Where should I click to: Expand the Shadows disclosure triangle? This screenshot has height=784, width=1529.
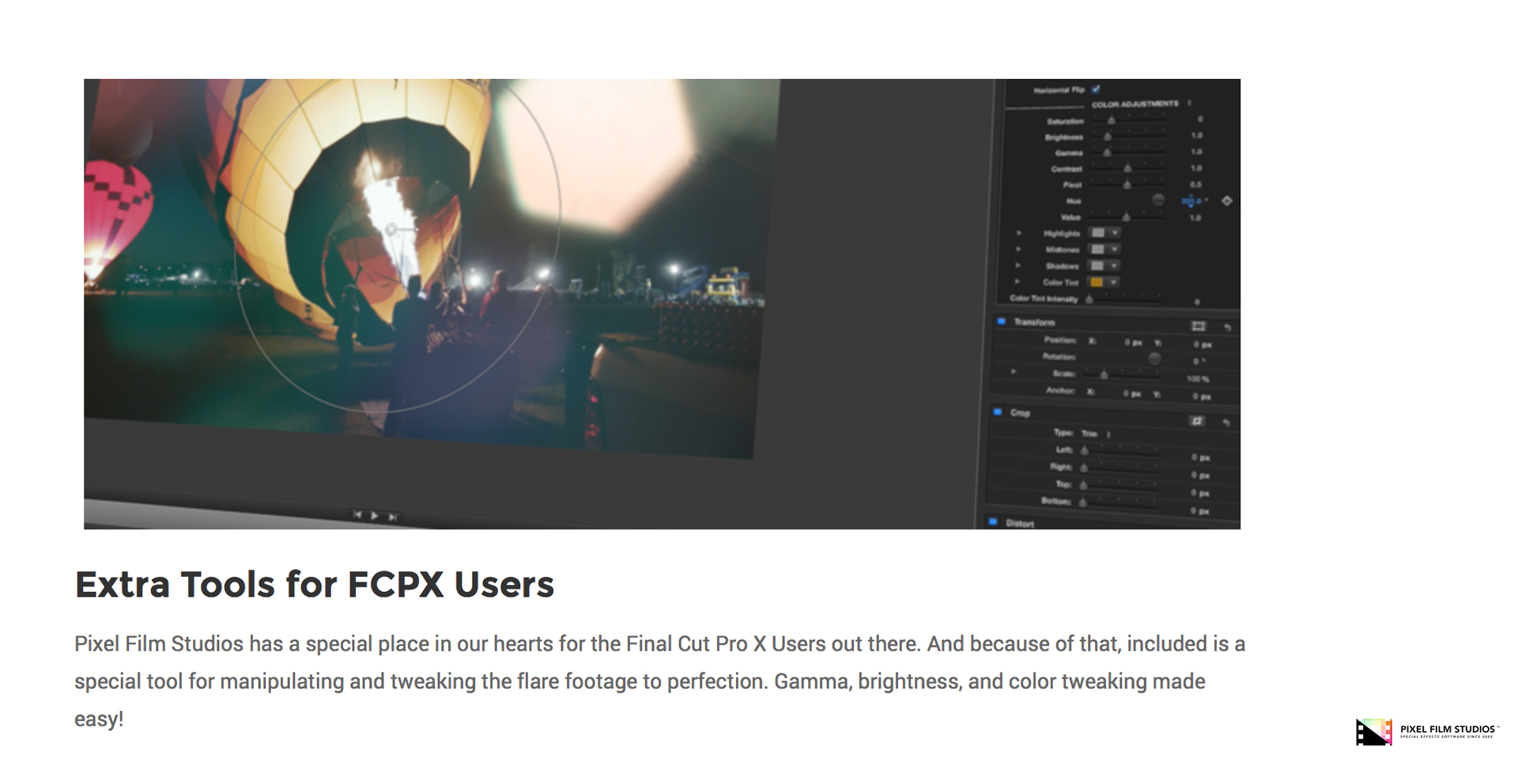pos(1017,266)
